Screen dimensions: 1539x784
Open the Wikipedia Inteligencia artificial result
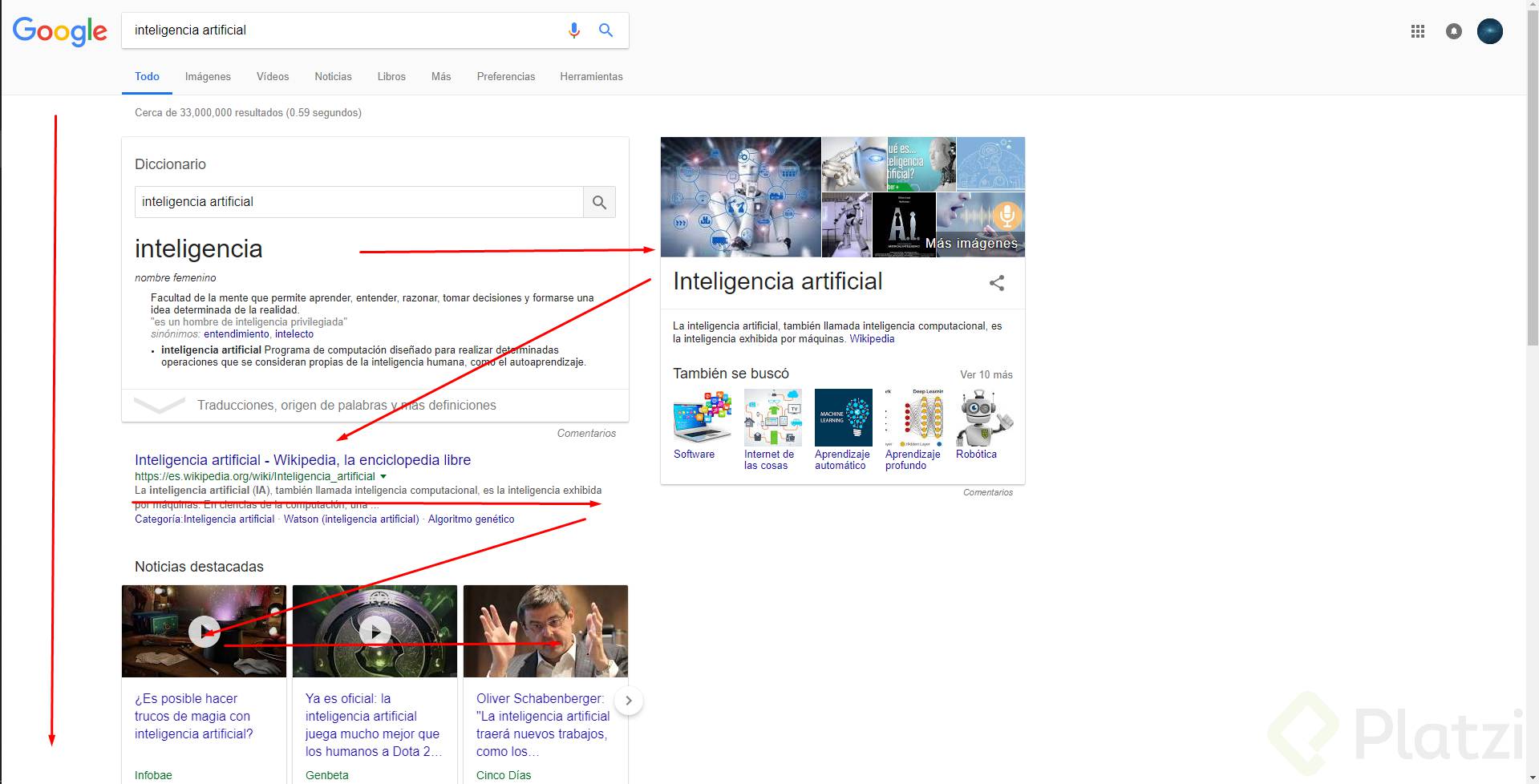click(x=303, y=460)
